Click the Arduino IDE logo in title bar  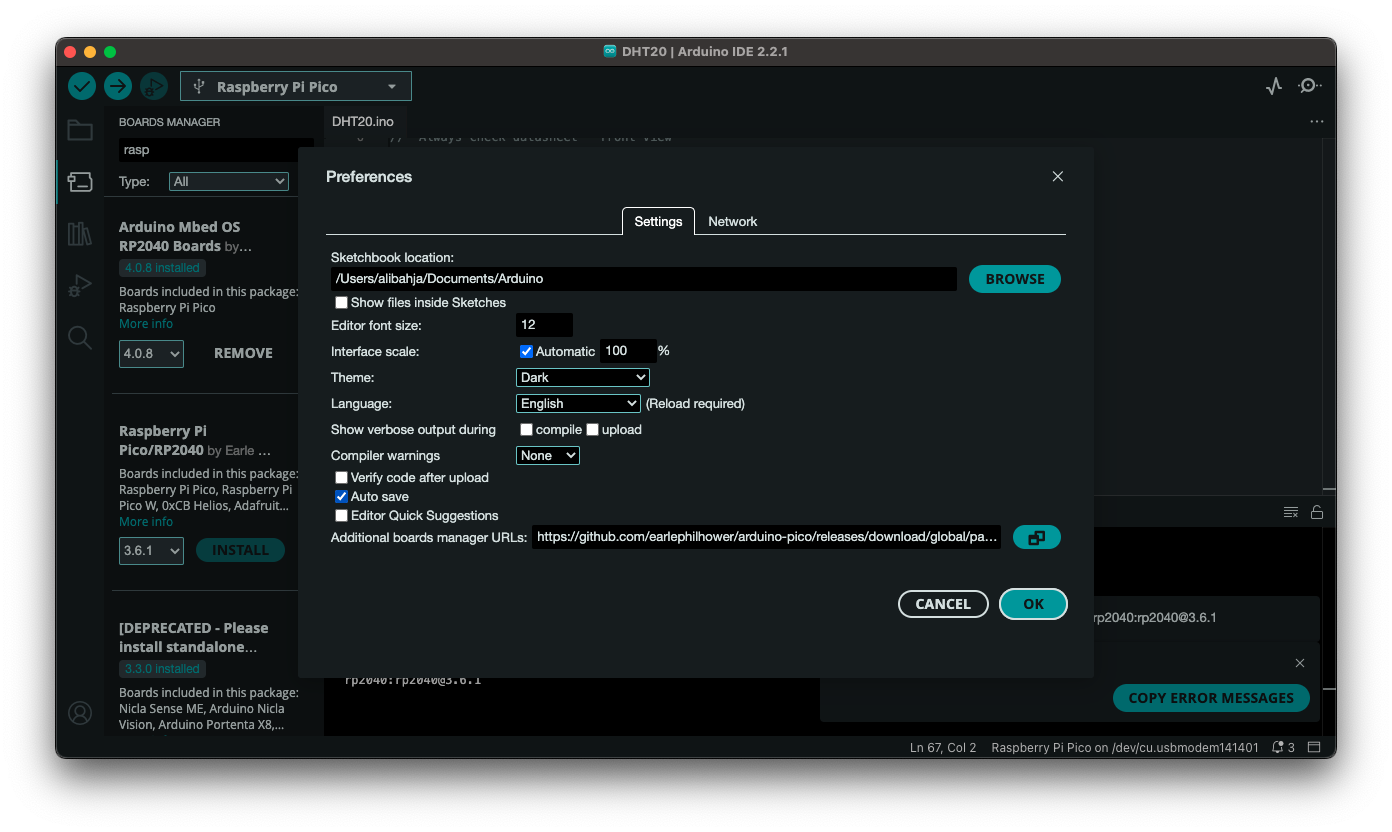[x=610, y=51]
